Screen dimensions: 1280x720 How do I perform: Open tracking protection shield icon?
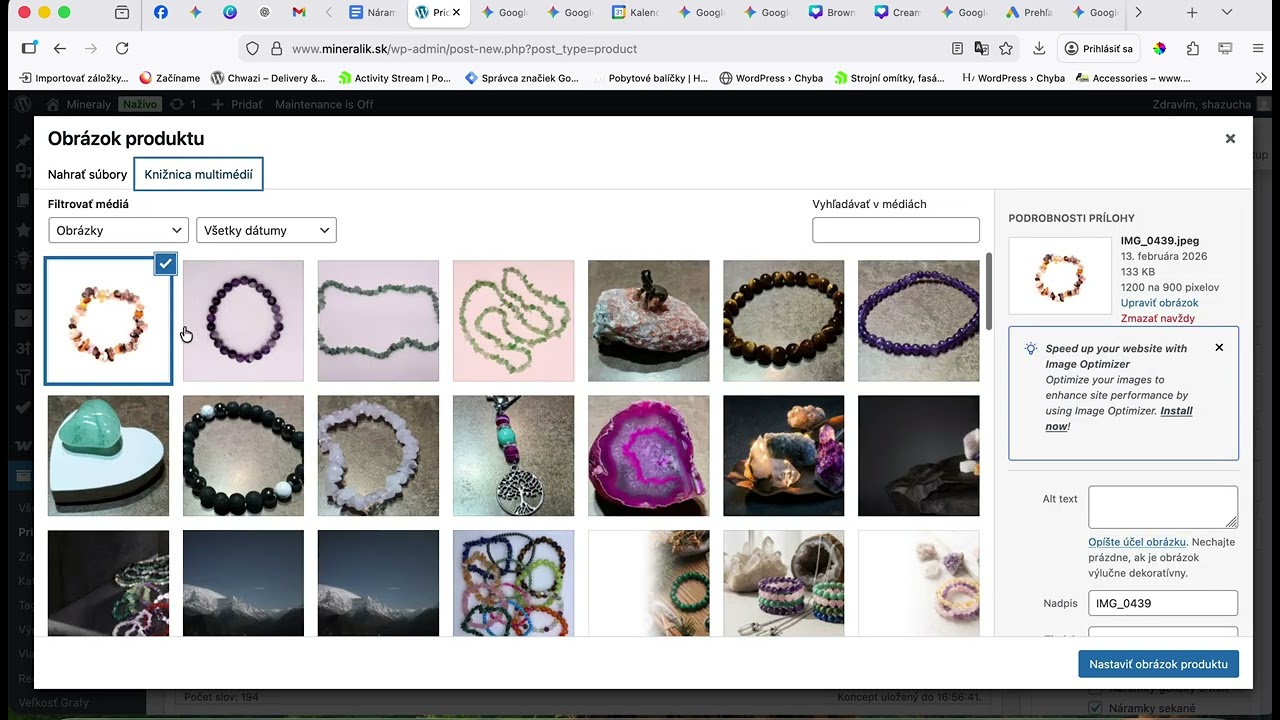pos(252,48)
